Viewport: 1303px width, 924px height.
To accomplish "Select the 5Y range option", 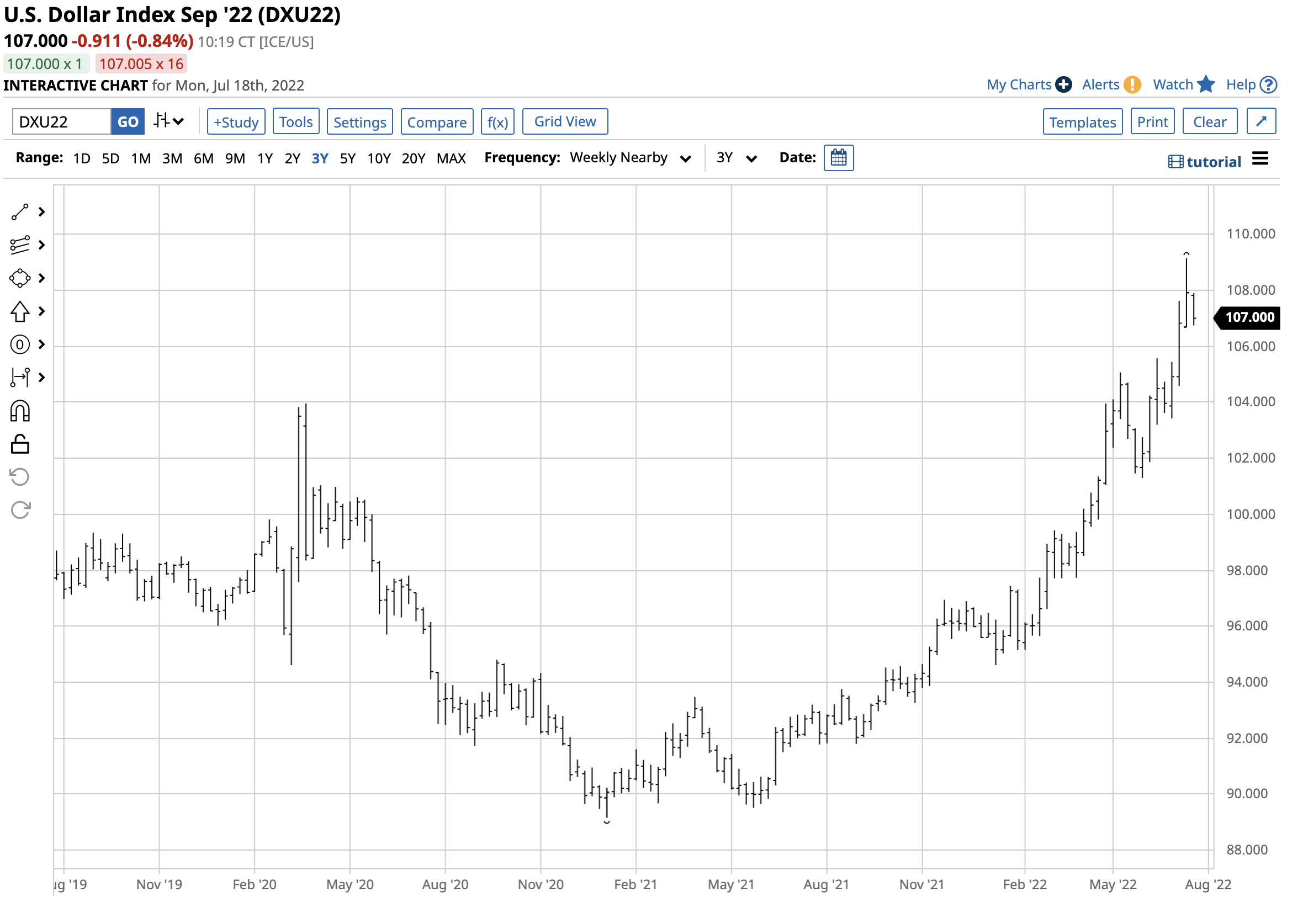I will point(348,159).
